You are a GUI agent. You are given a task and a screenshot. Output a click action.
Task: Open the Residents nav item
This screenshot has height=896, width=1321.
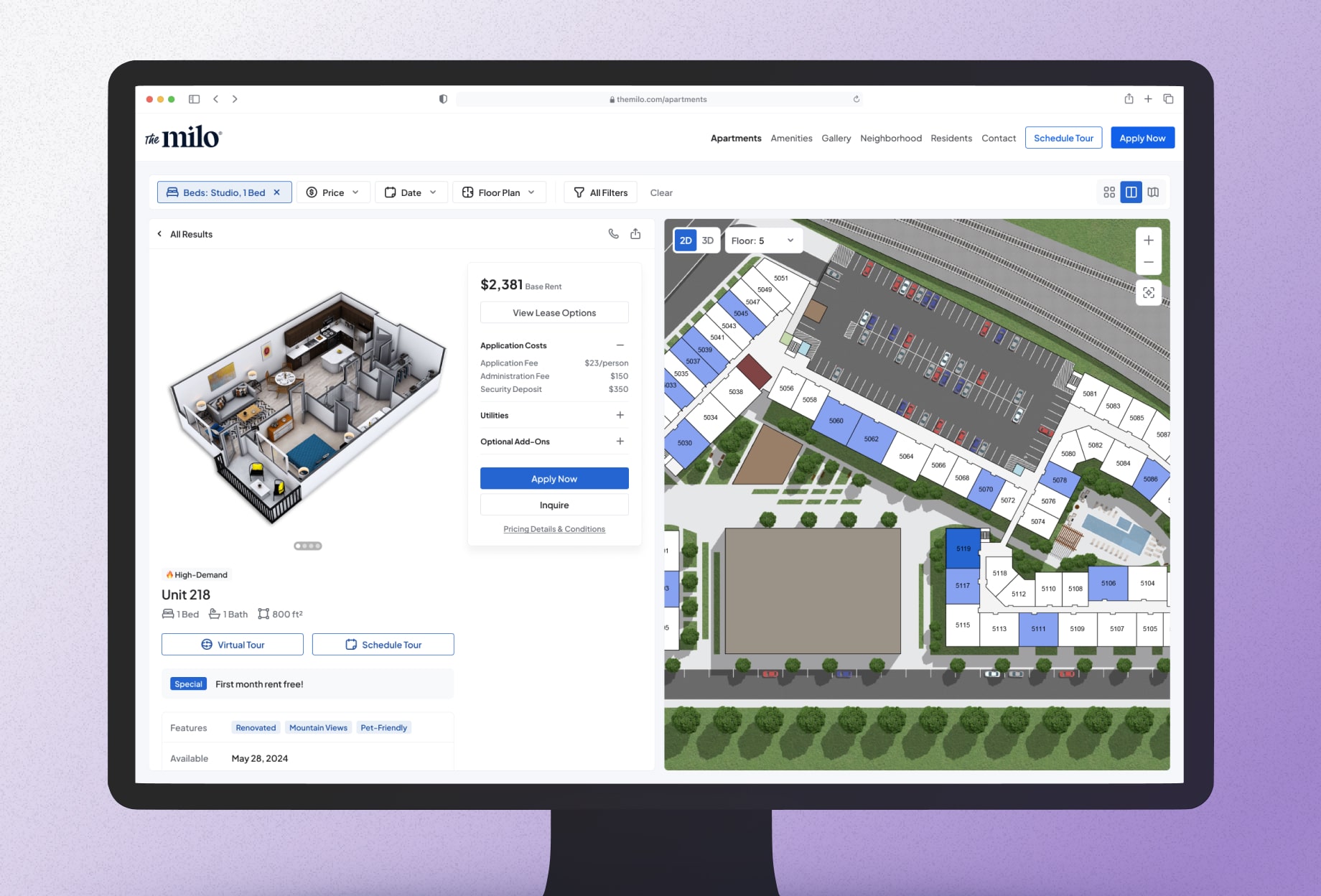pyautogui.click(x=951, y=138)
